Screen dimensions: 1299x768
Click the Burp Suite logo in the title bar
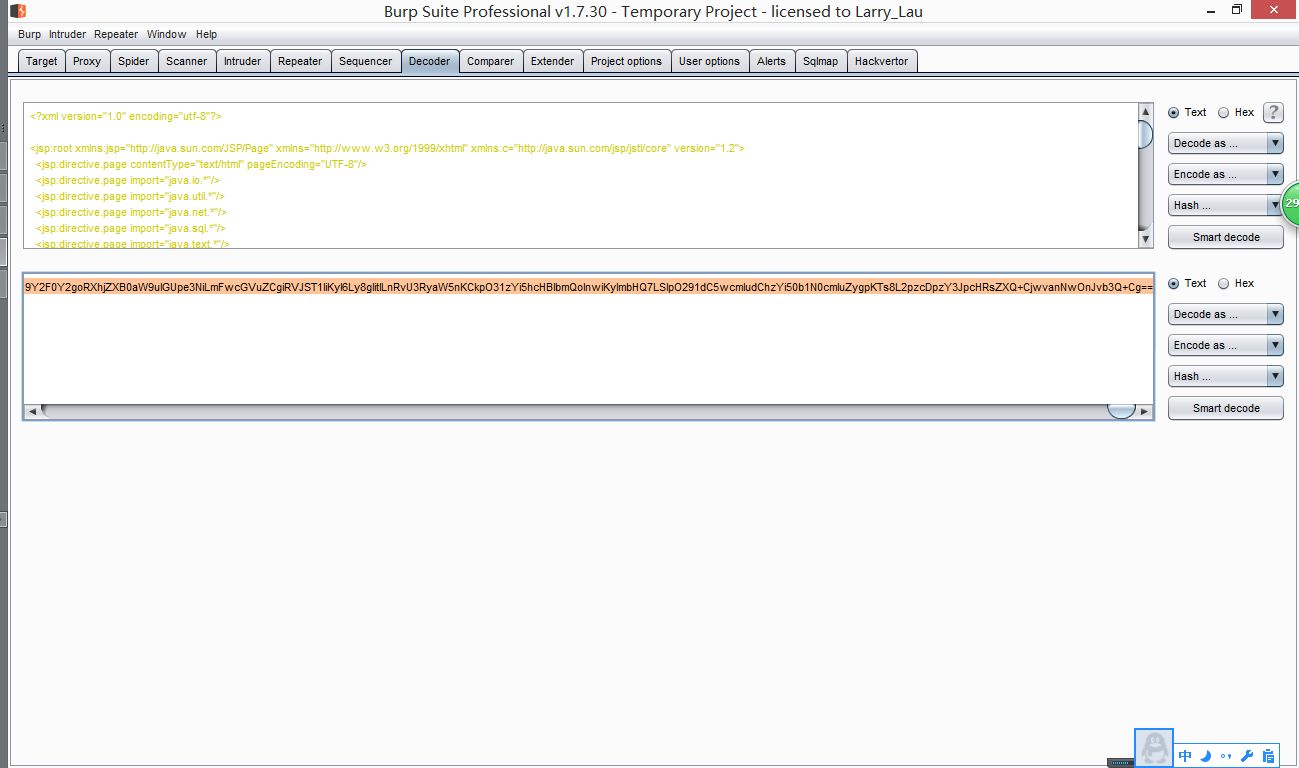click(x=17, y=10)
